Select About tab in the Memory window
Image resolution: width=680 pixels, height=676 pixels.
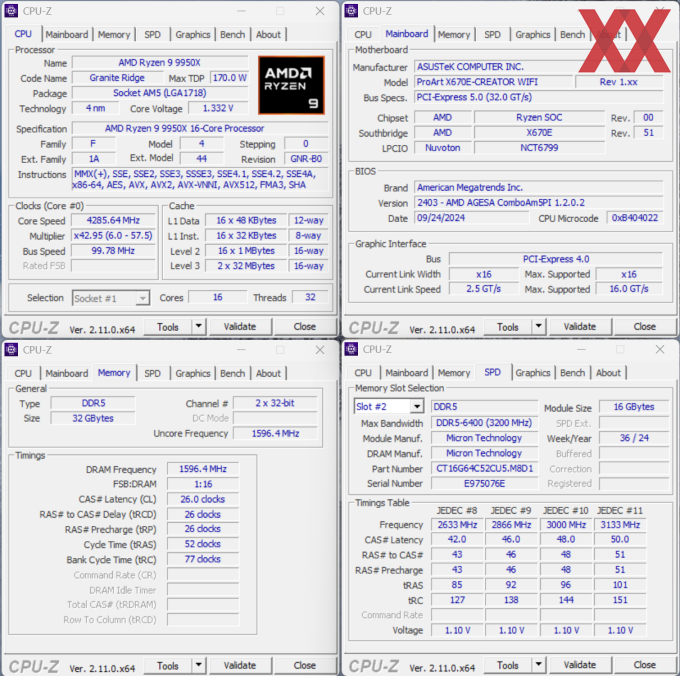point(268,373)
